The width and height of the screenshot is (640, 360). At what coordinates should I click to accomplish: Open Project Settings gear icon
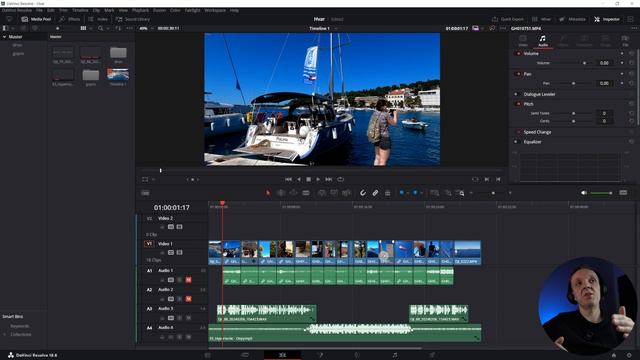629,355
